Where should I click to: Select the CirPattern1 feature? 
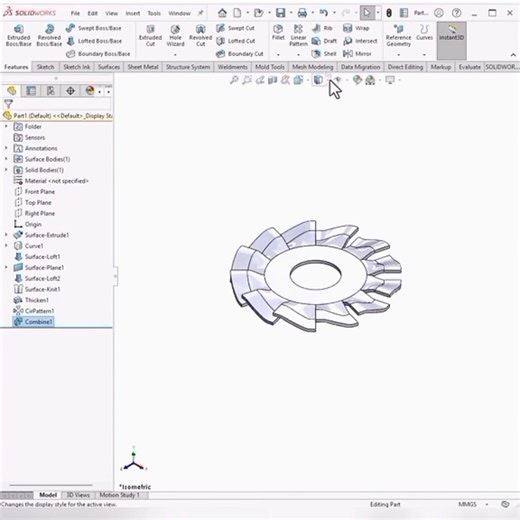[x=33, y=311]
